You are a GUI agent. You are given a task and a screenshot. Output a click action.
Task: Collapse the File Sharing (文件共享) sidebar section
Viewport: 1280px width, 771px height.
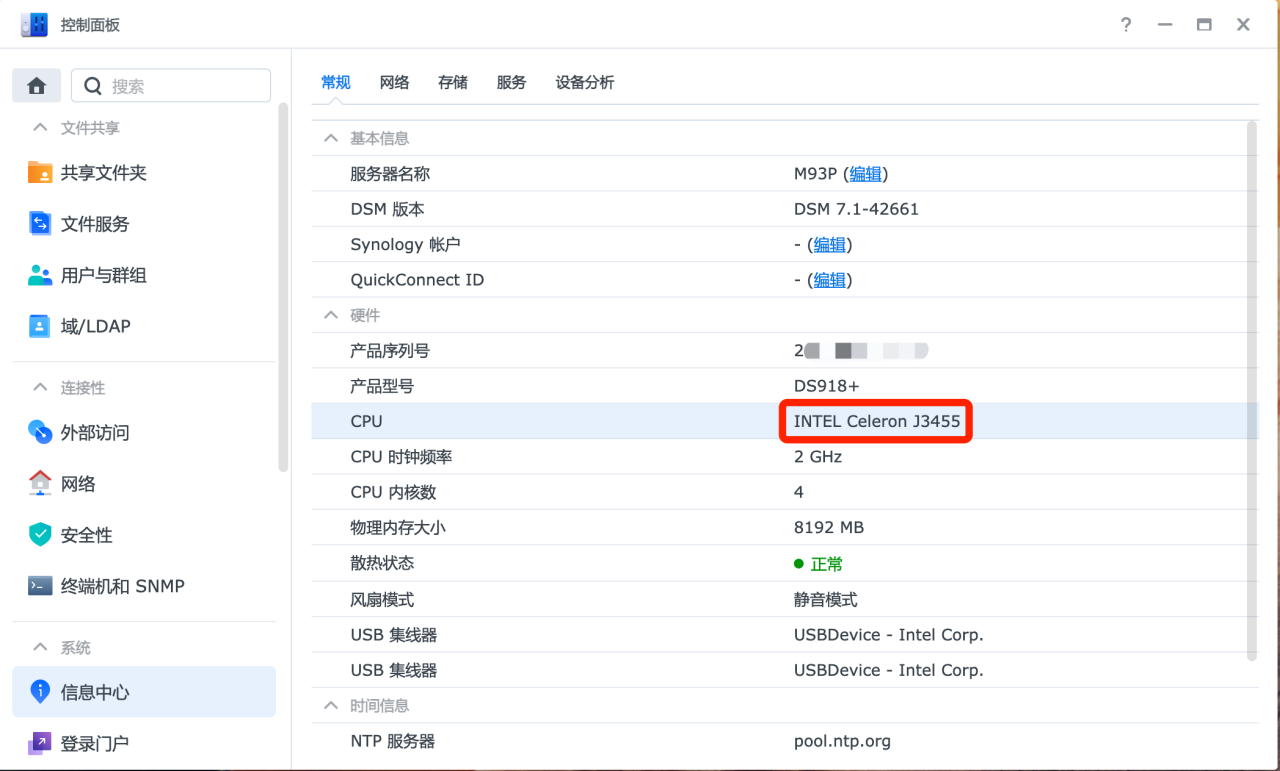coord(40,128)
